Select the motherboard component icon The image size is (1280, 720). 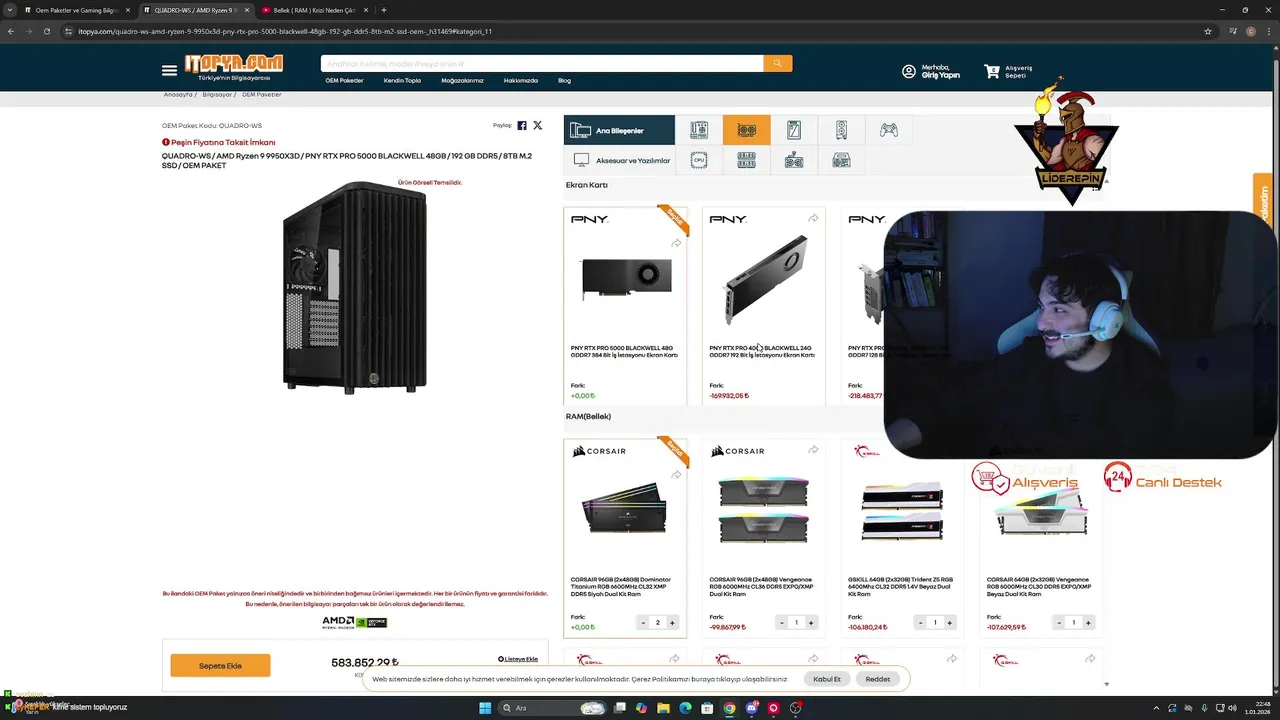[699, 130]
